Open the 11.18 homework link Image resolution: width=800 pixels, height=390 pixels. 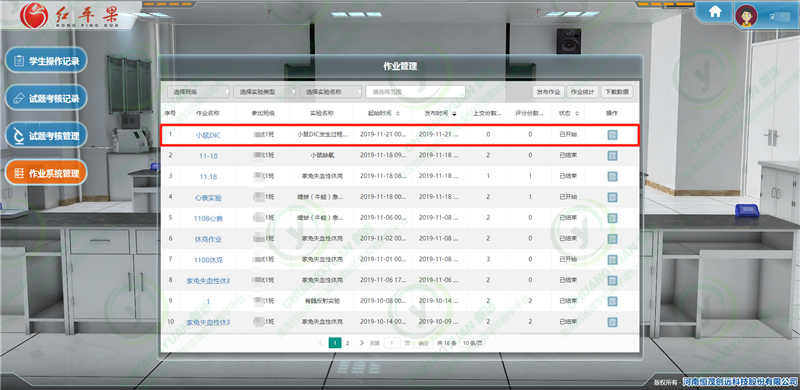[208, 177]
